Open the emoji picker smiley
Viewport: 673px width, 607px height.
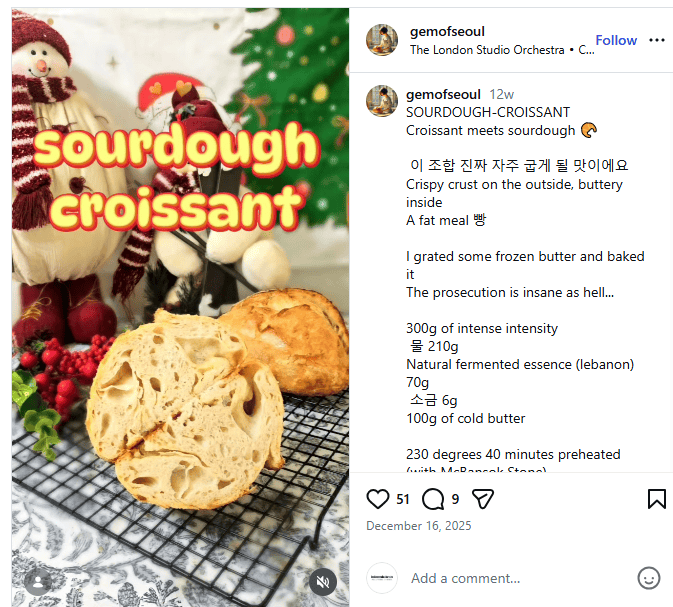click(649, 578)
